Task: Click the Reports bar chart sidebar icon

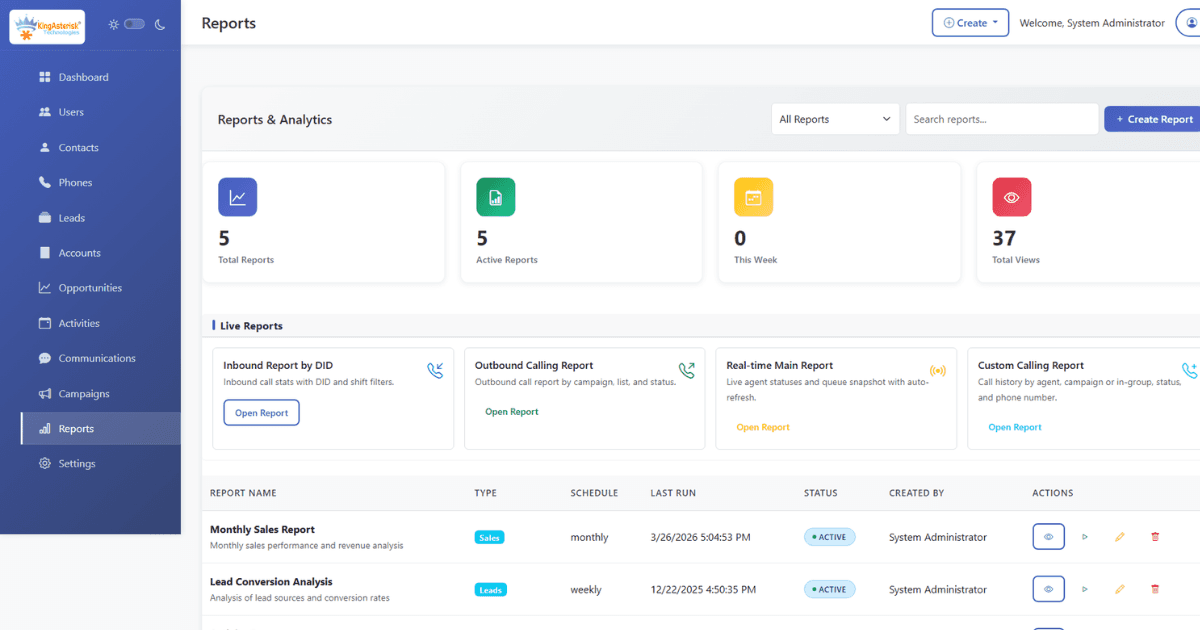Action: [44, 429]
